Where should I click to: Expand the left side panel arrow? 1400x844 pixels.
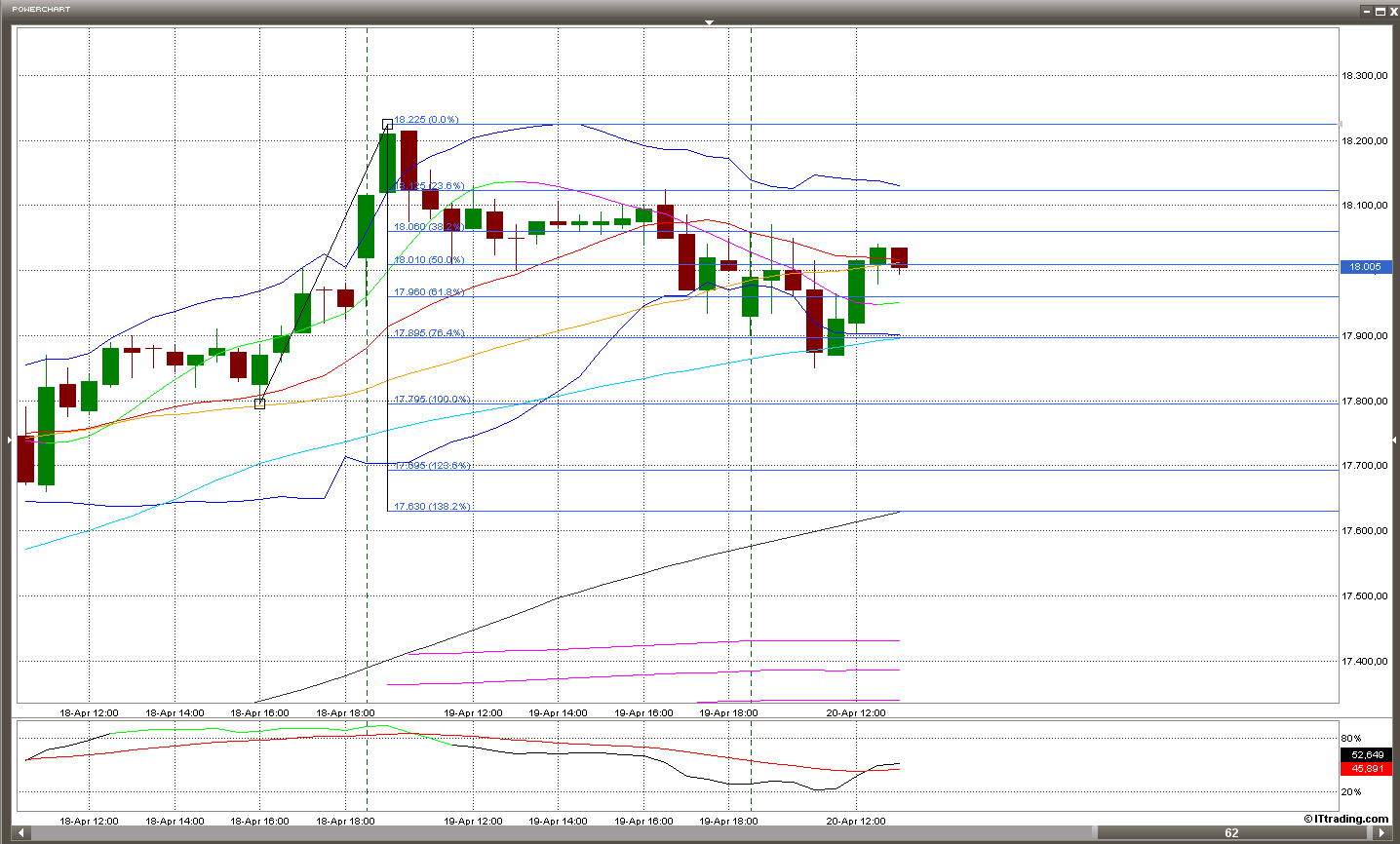pos(10,441)
